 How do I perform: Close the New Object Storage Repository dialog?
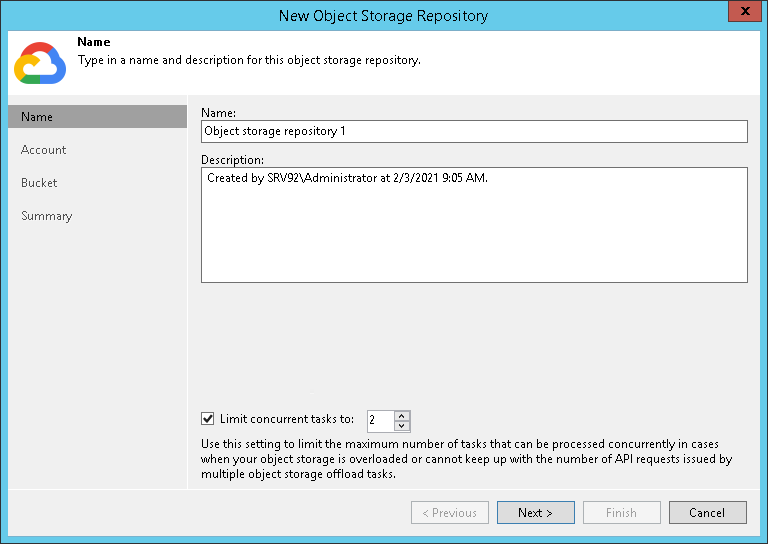coord(741,13)
